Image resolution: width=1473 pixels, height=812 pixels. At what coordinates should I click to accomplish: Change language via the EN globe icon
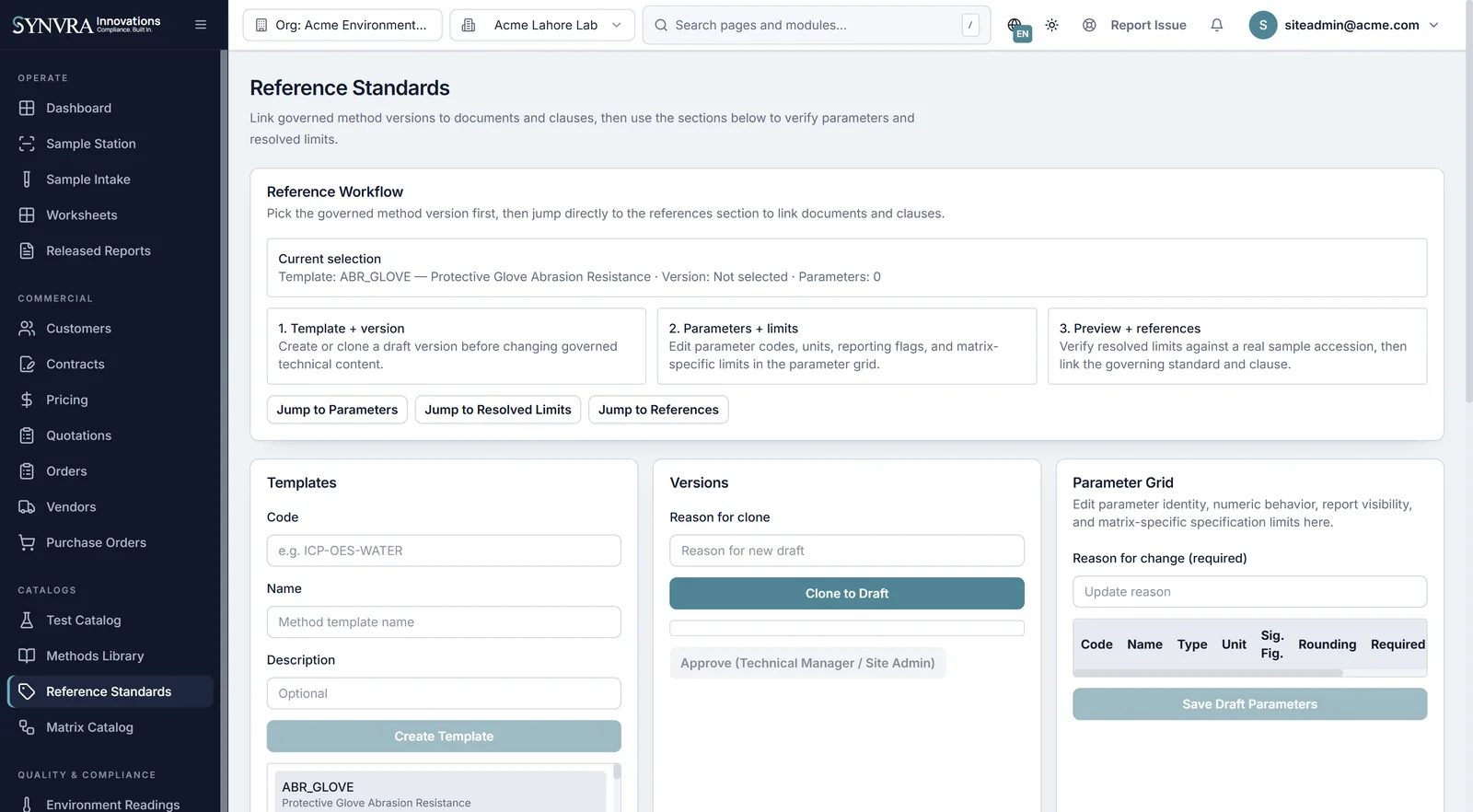(1017, 28)
